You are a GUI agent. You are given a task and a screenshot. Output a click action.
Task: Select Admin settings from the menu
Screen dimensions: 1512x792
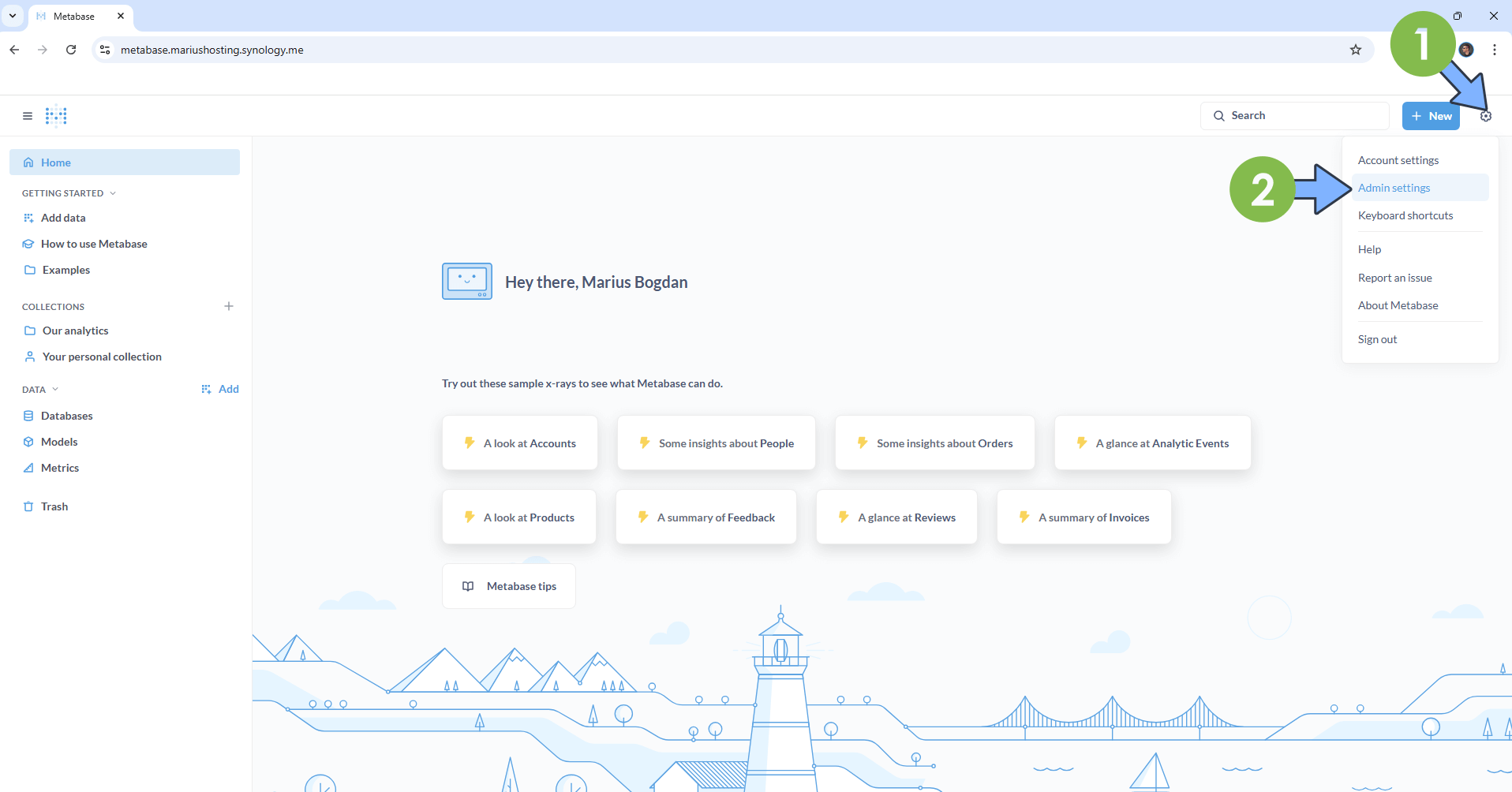coord(1394,188)
